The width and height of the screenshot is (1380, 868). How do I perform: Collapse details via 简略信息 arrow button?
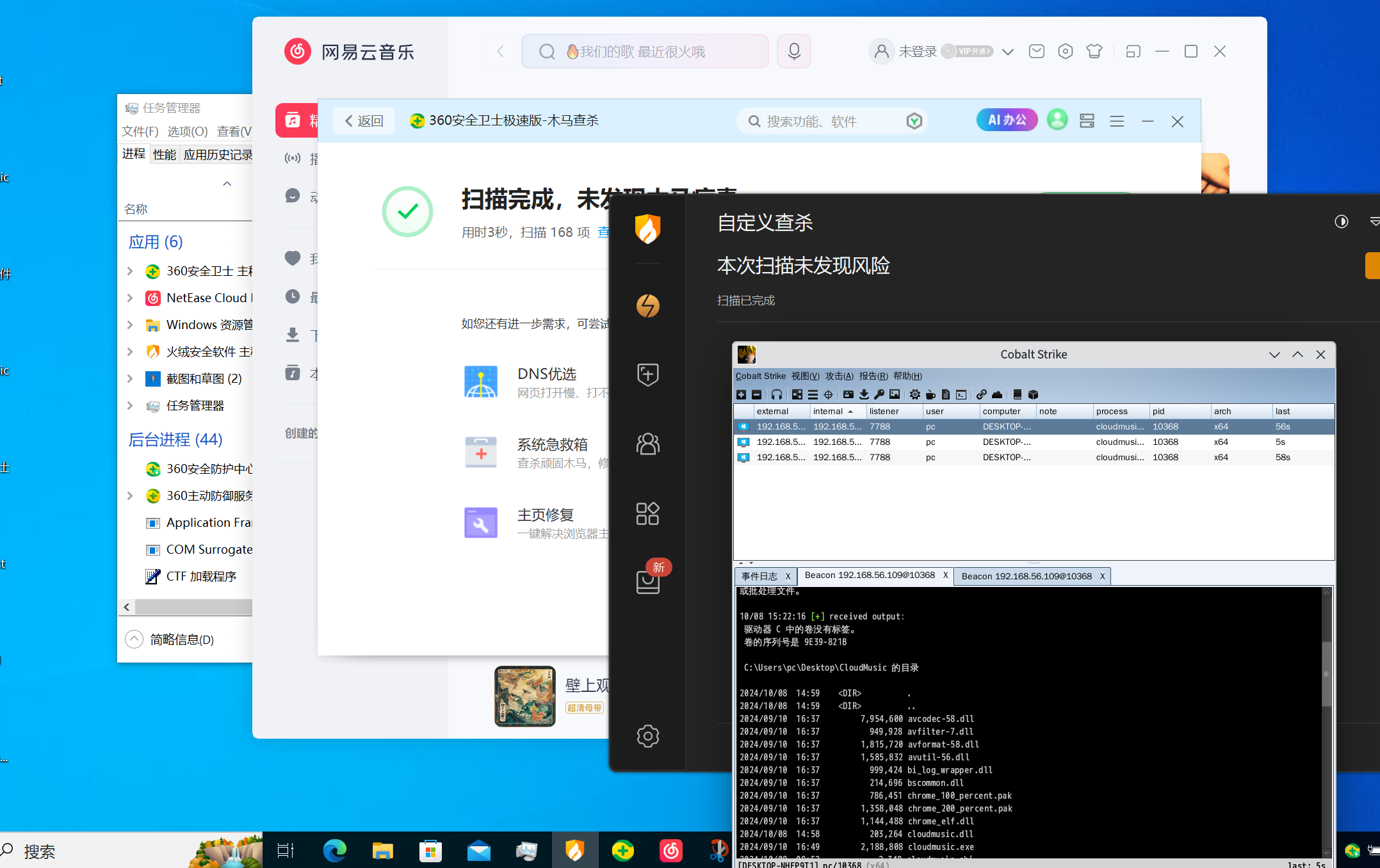[x=134, y=639]
